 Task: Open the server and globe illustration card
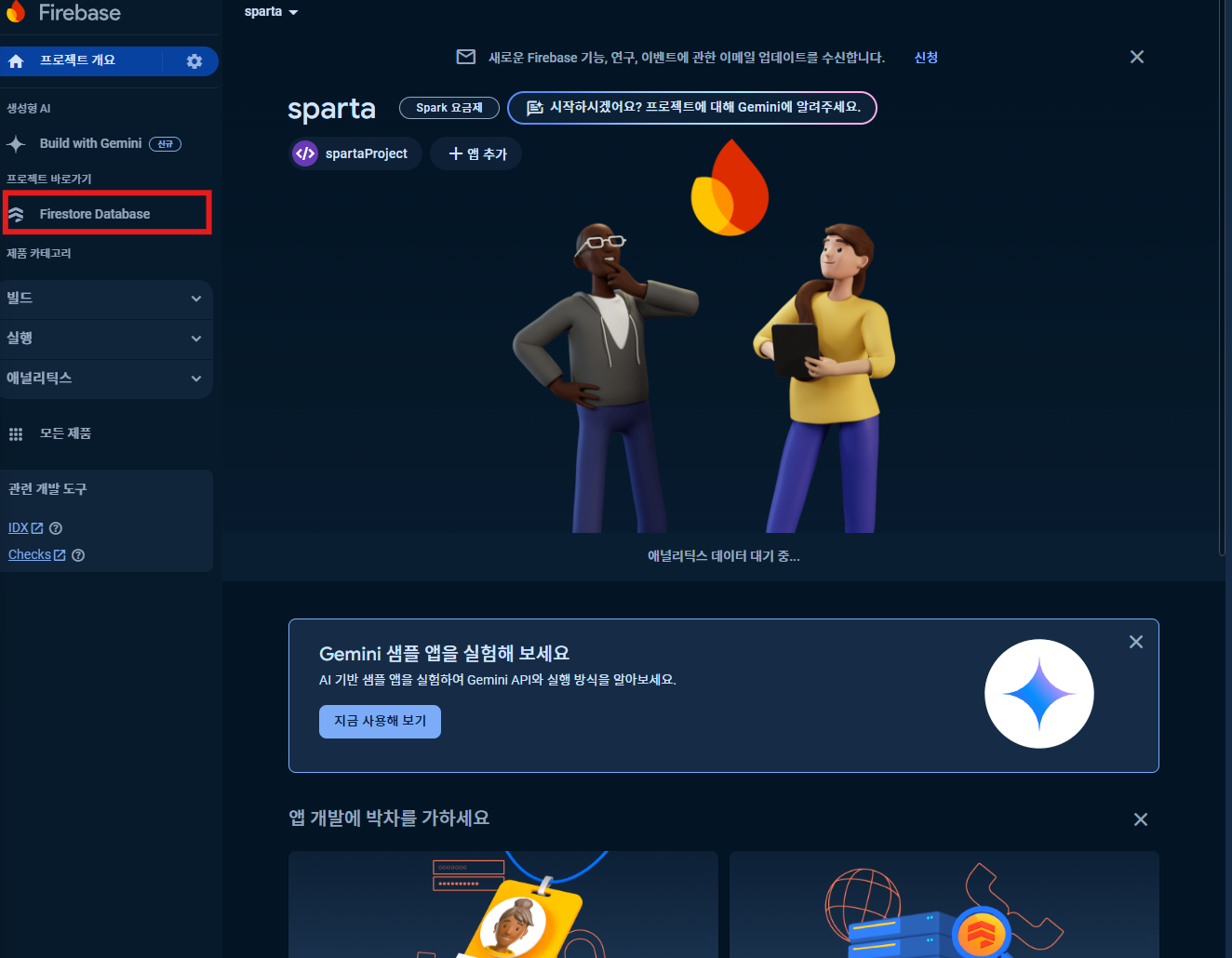[944, 904]
